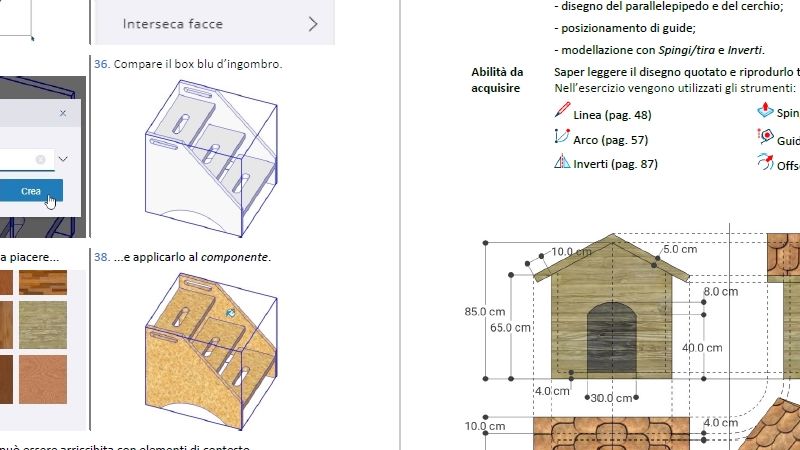Open the dropdown arrow beside input field
This screenshot has height=450, width=800.
(x=63, y=159)
